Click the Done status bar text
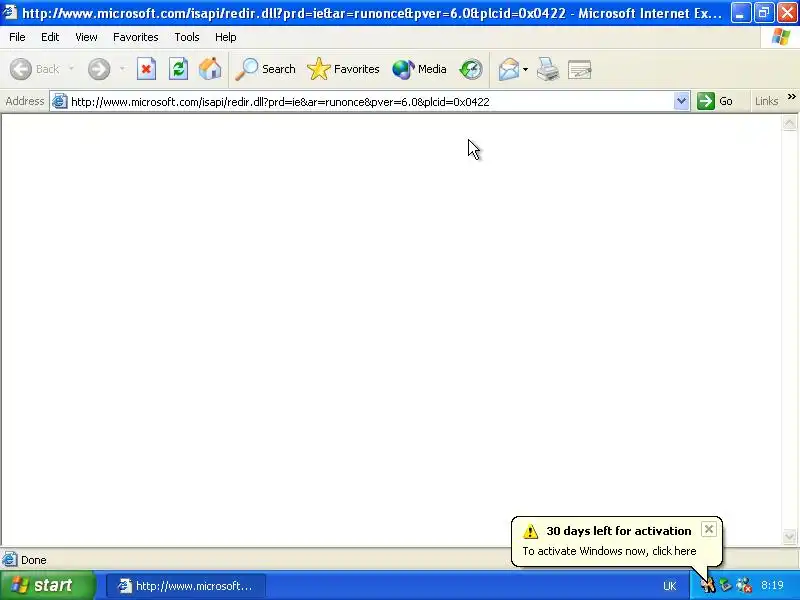The height and width of the screenshot is (600, 800). (34, 560)
